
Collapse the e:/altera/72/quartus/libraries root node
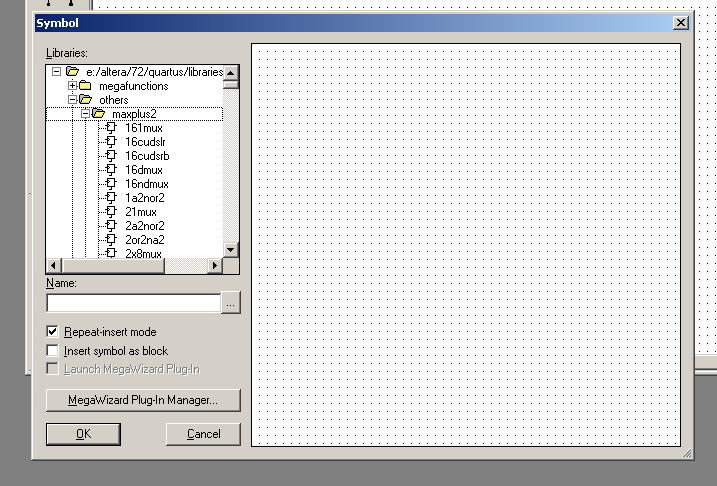(x=56, y=72)
